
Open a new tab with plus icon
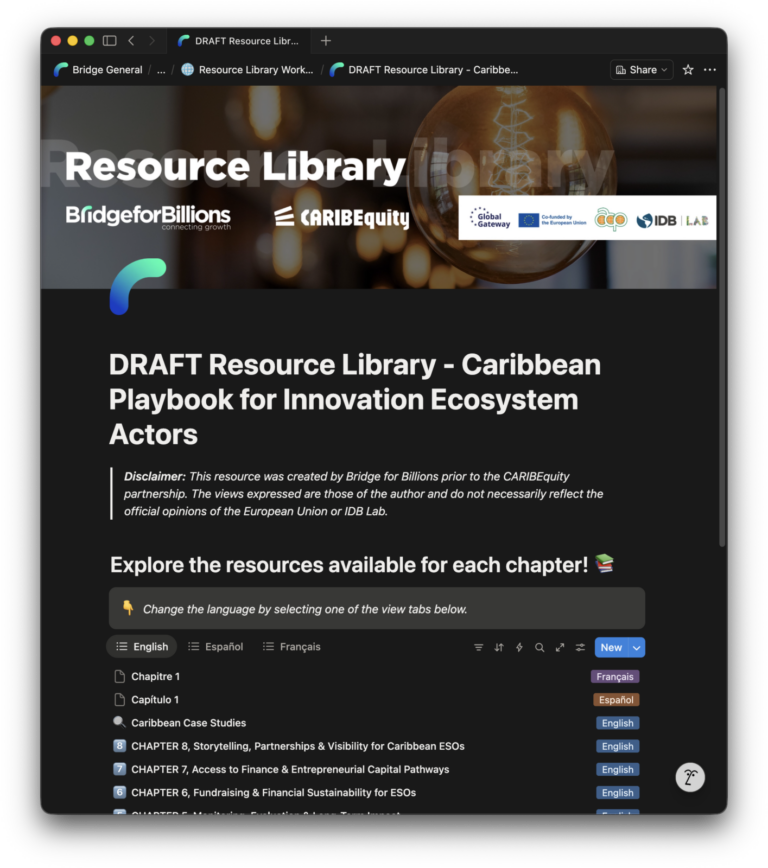(x=325, y=41)
